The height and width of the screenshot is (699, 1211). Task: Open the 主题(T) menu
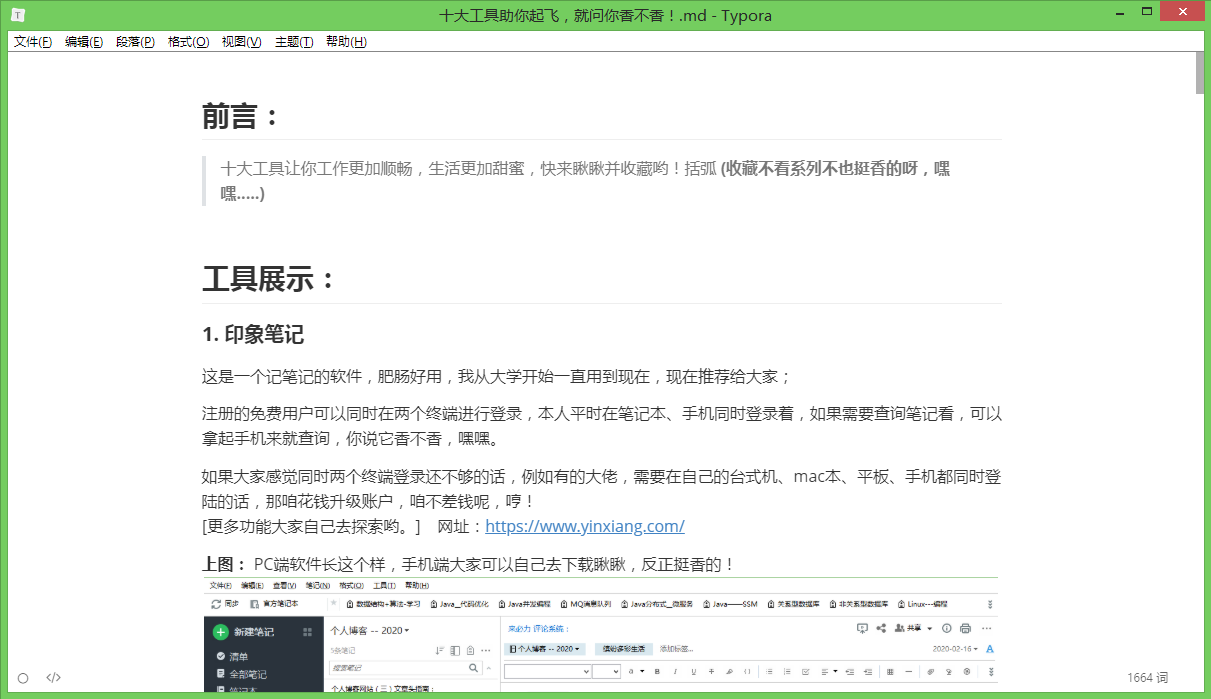293,42
